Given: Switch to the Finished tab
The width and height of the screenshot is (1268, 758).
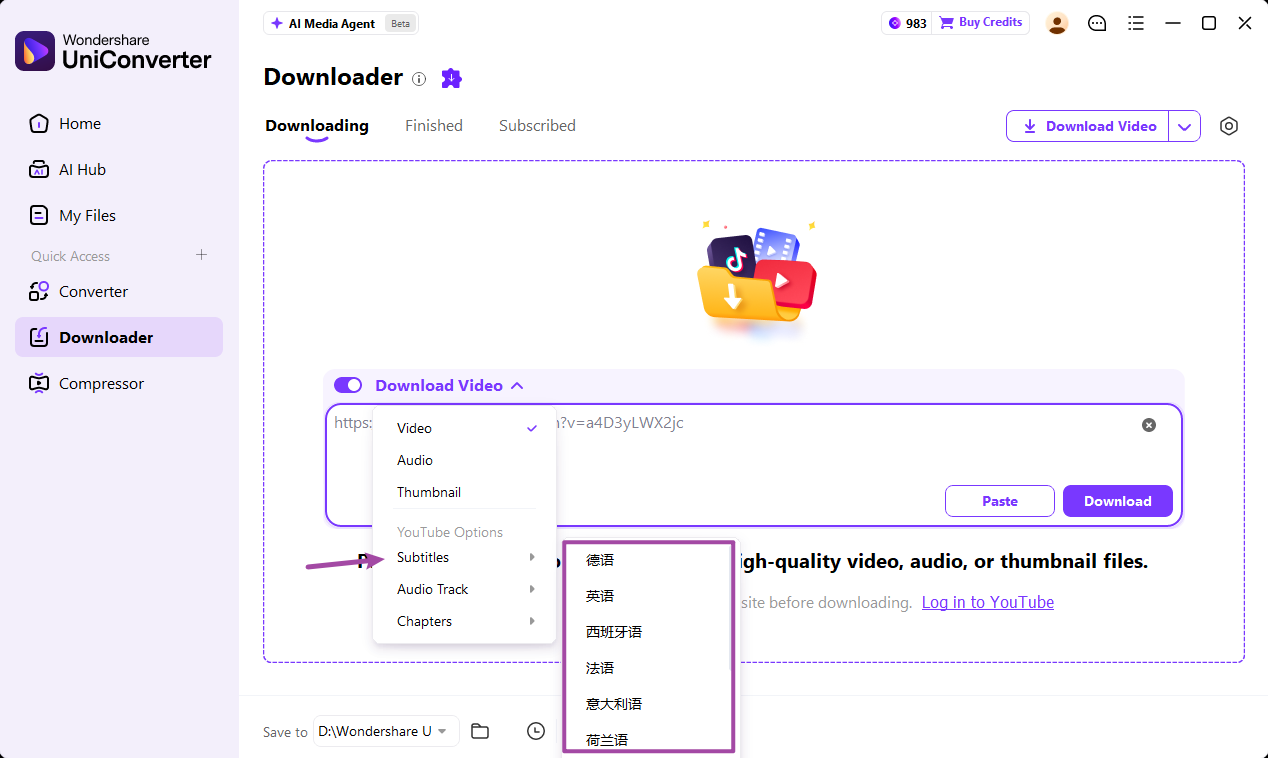Looking at the screenshot, I should tap(434, 126).
